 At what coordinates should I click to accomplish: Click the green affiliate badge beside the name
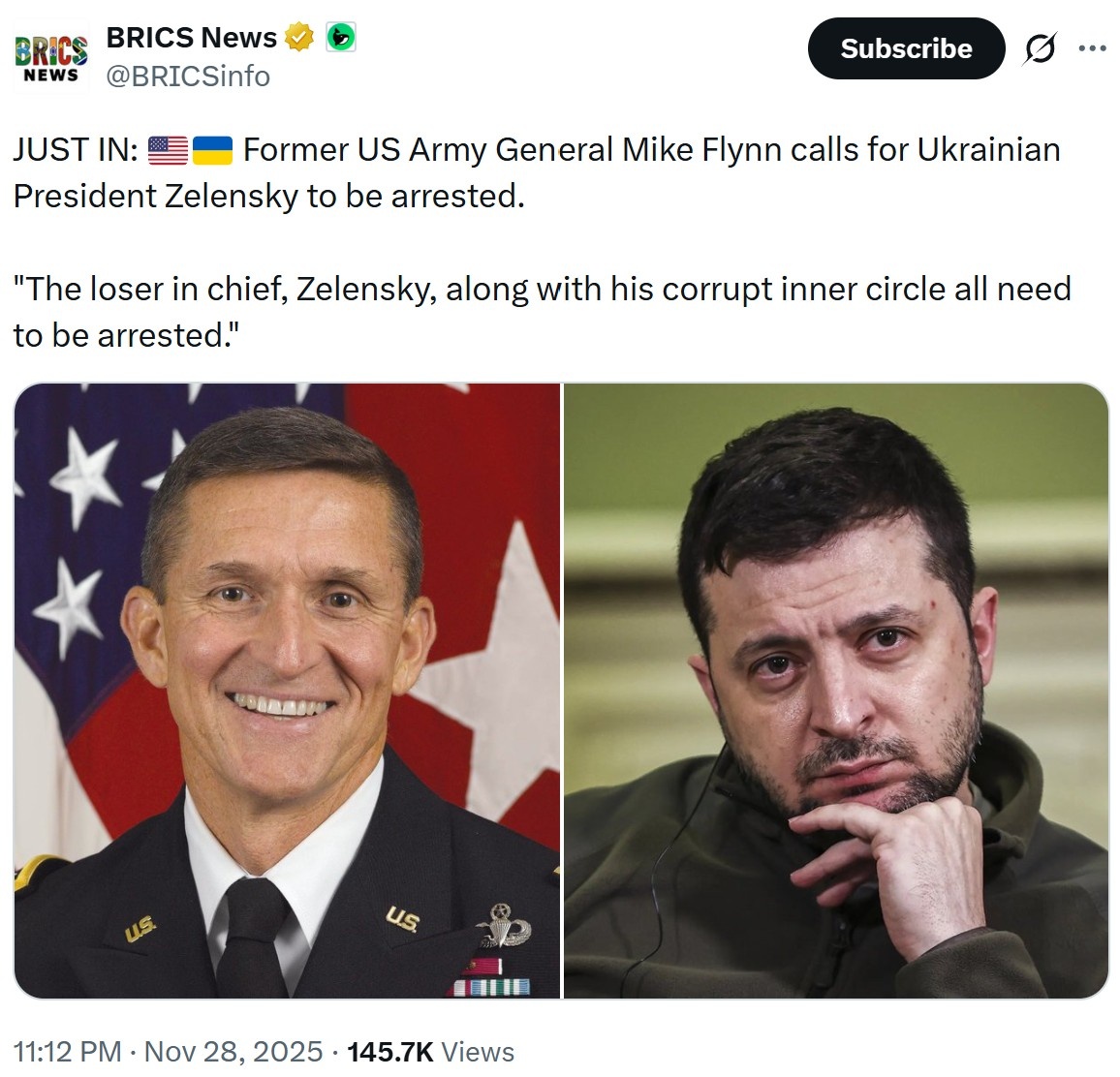tap(340, 38)
